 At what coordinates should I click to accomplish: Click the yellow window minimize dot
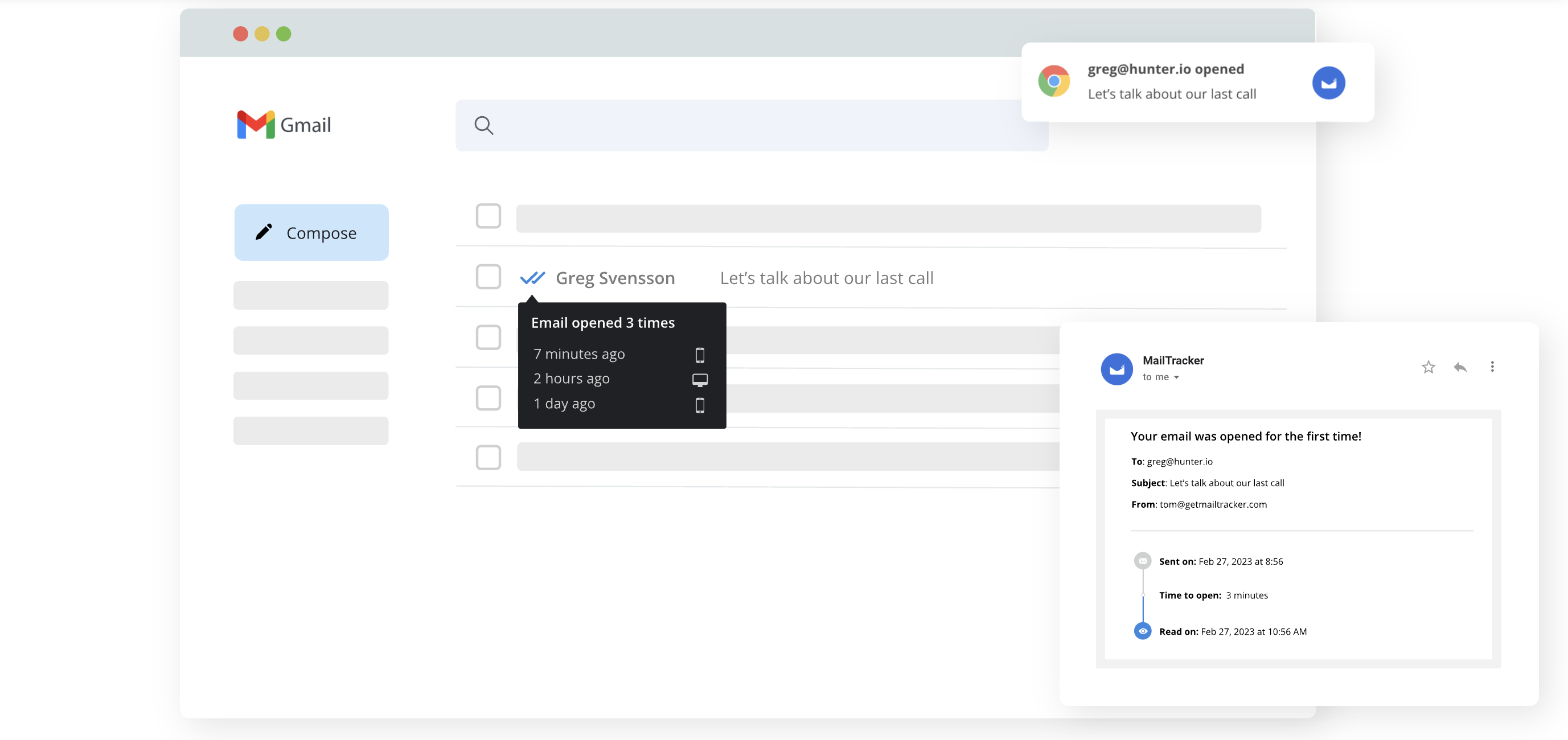pos(262,34)
